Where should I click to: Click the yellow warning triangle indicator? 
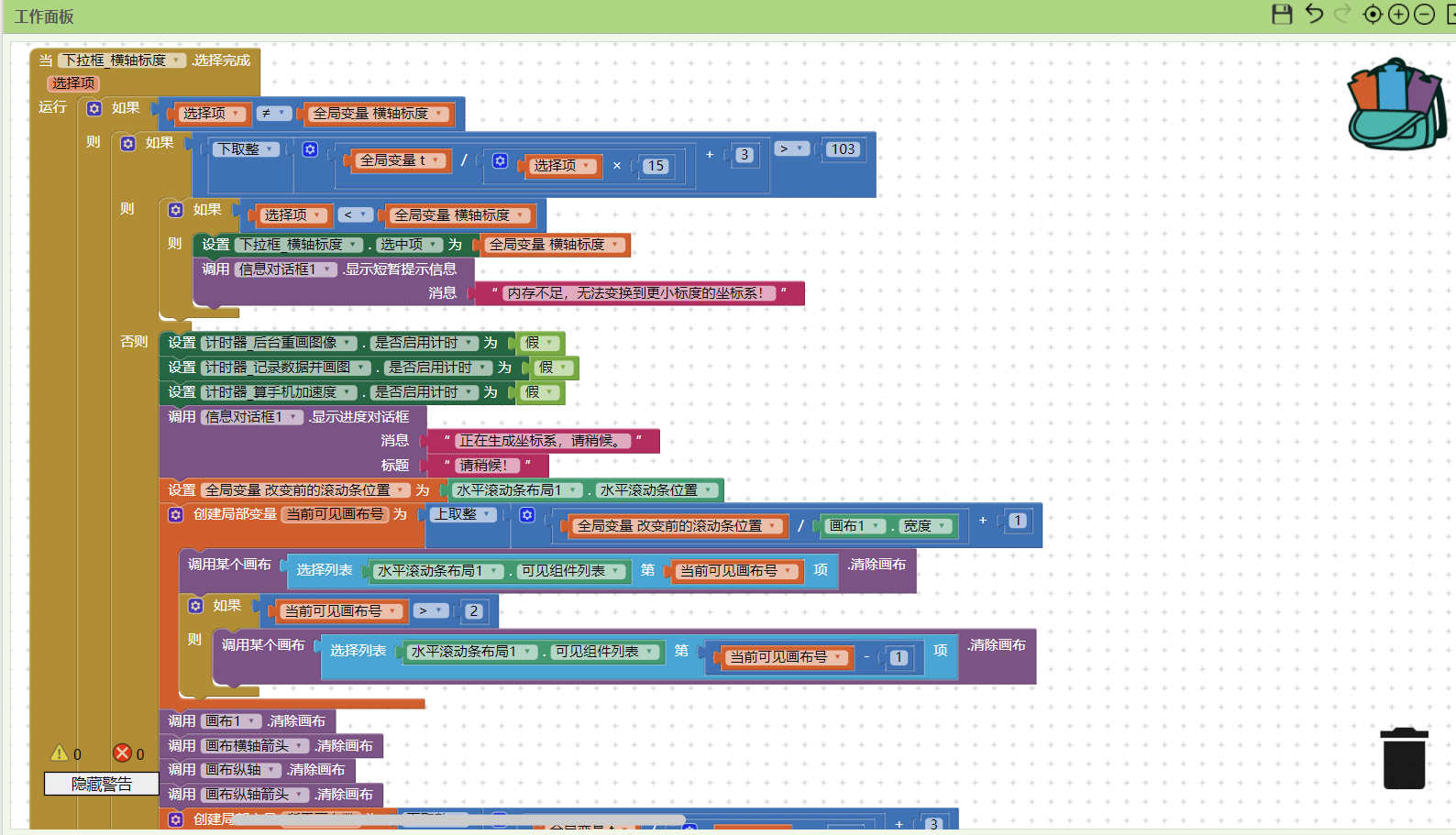point(60,753)
